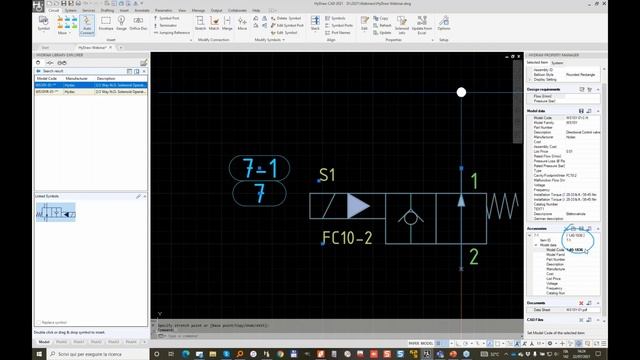Click the Terminator tool
Viewport: 640px width, 360px height.
(165, 25)
